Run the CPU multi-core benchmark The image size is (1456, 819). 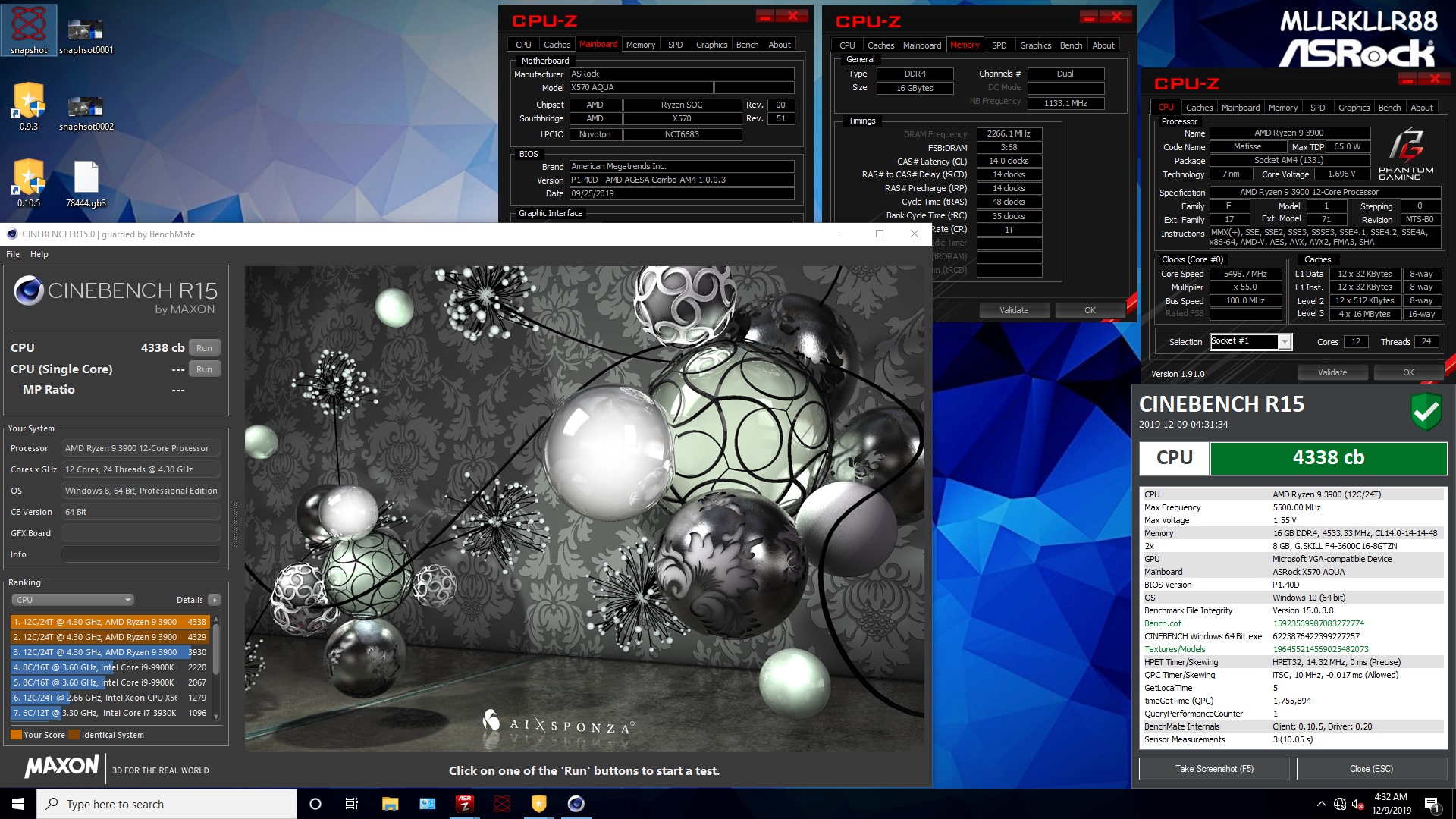tap(204, 348)
